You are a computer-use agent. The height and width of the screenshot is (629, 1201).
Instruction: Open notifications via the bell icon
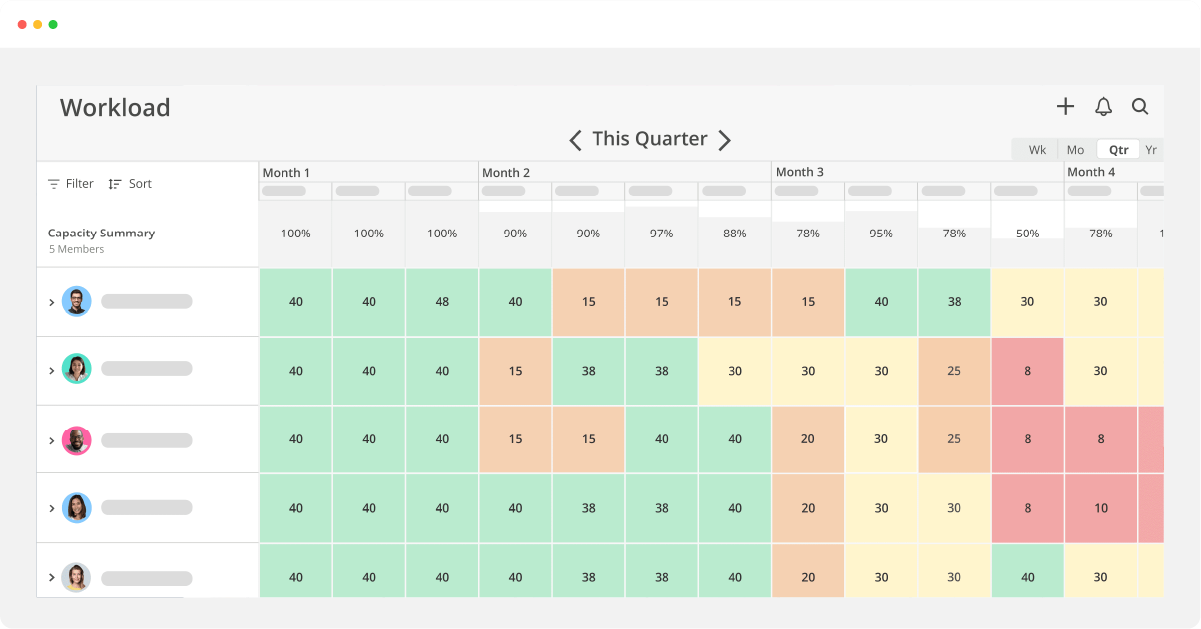click(x=1103, y=106)
